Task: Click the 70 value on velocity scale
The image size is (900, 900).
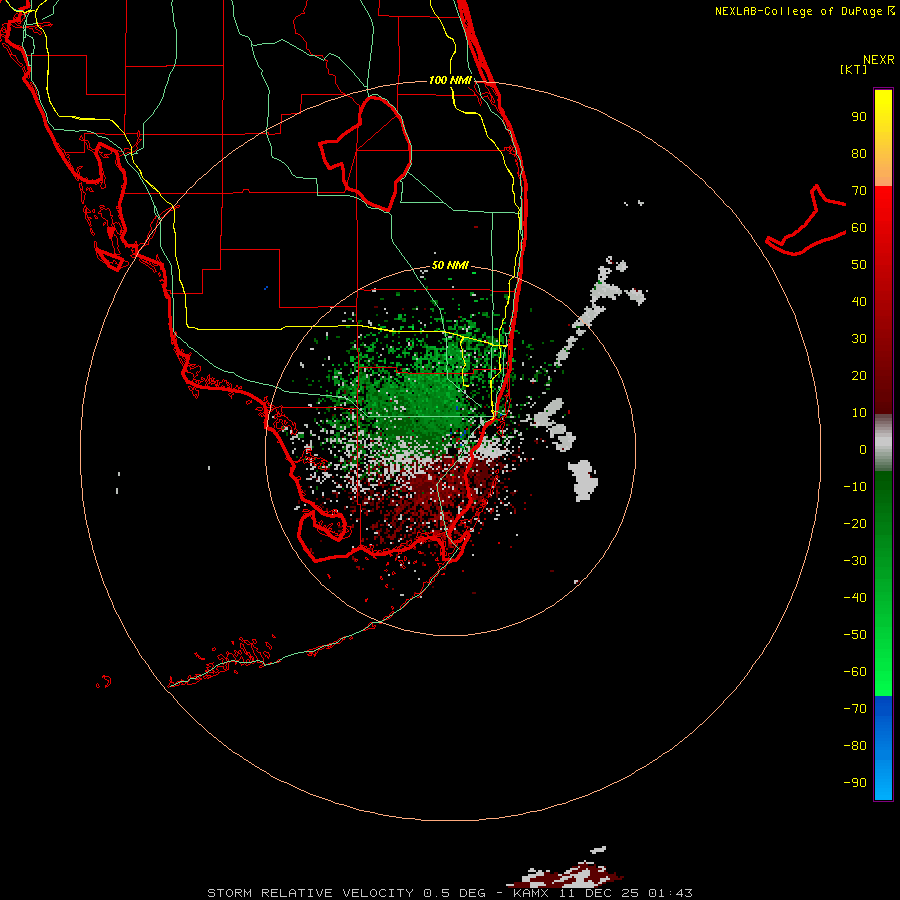Action: [x=859, y=191]
